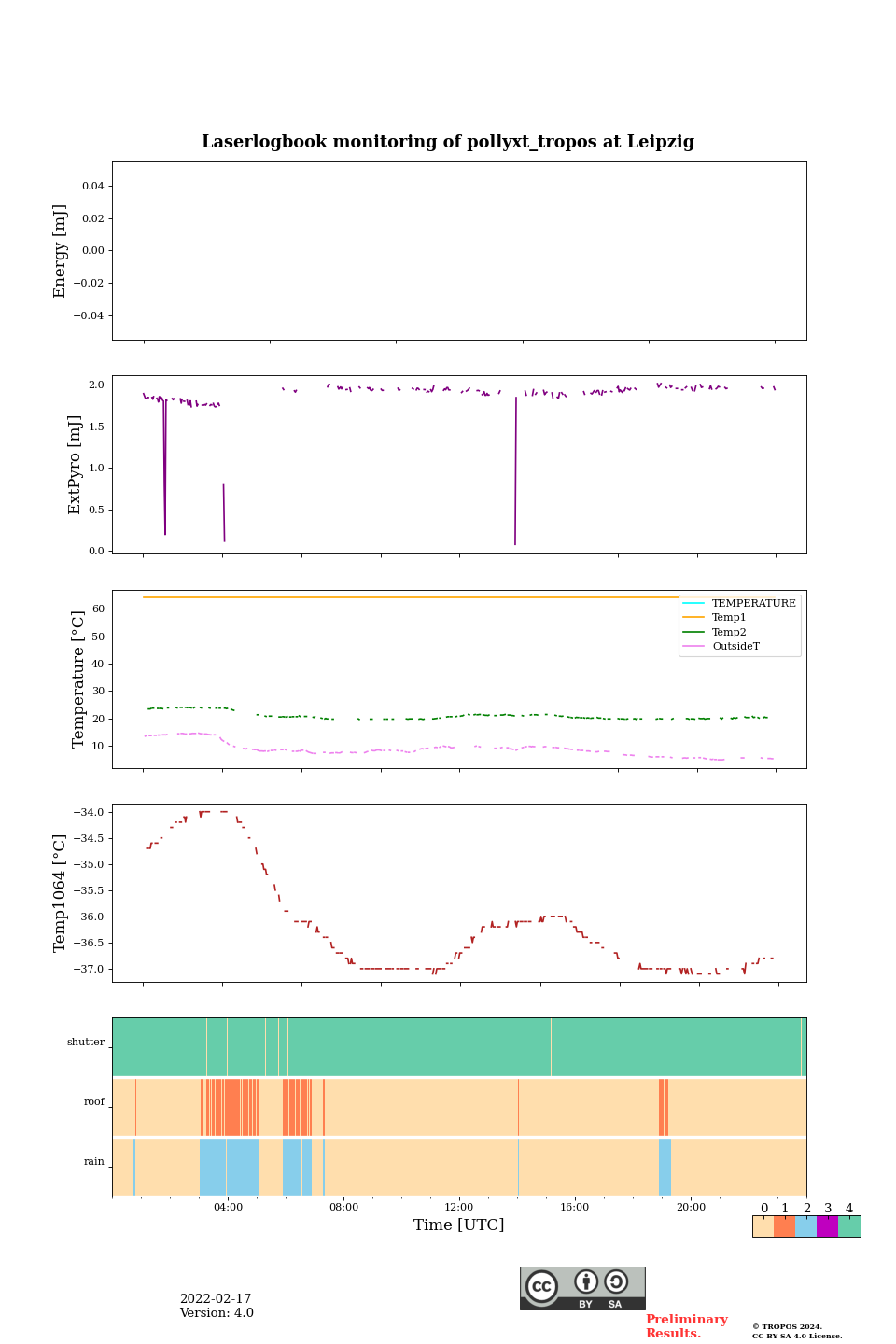
Task: Click the rain row label
Action: 94,1162
